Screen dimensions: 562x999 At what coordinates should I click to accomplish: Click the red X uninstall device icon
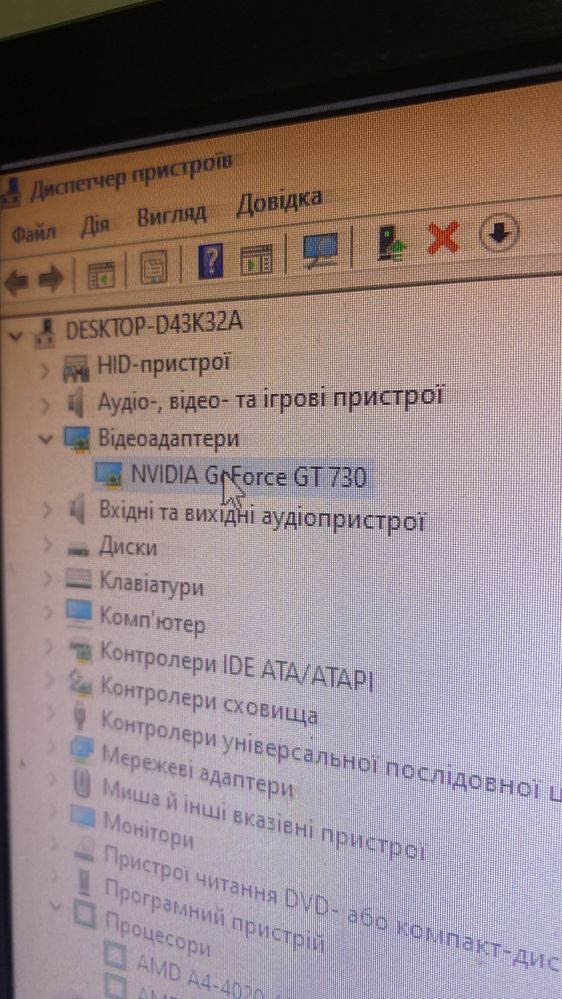point(443,238)
